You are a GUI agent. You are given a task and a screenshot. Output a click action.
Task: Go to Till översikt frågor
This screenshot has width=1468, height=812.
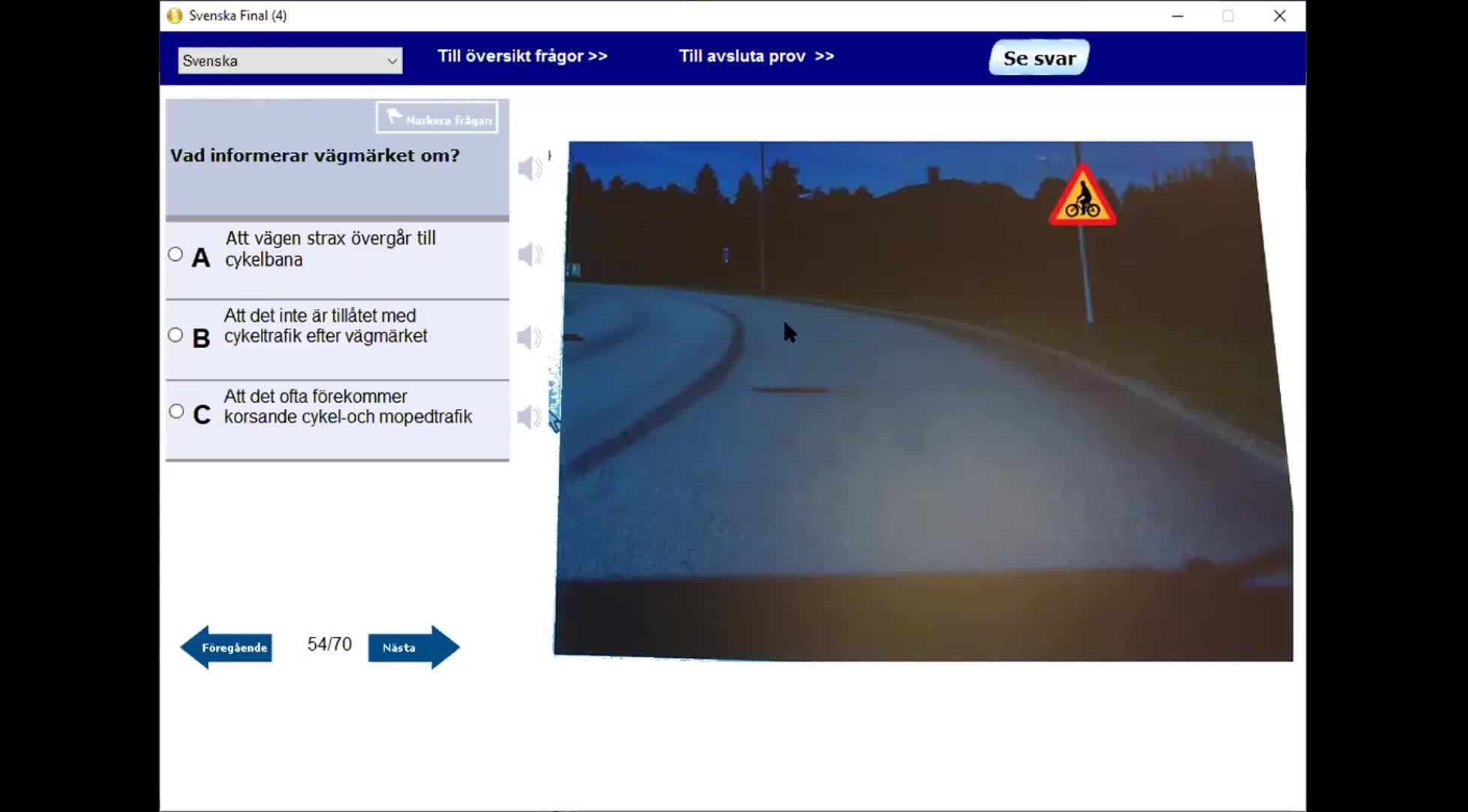(523, 56)
